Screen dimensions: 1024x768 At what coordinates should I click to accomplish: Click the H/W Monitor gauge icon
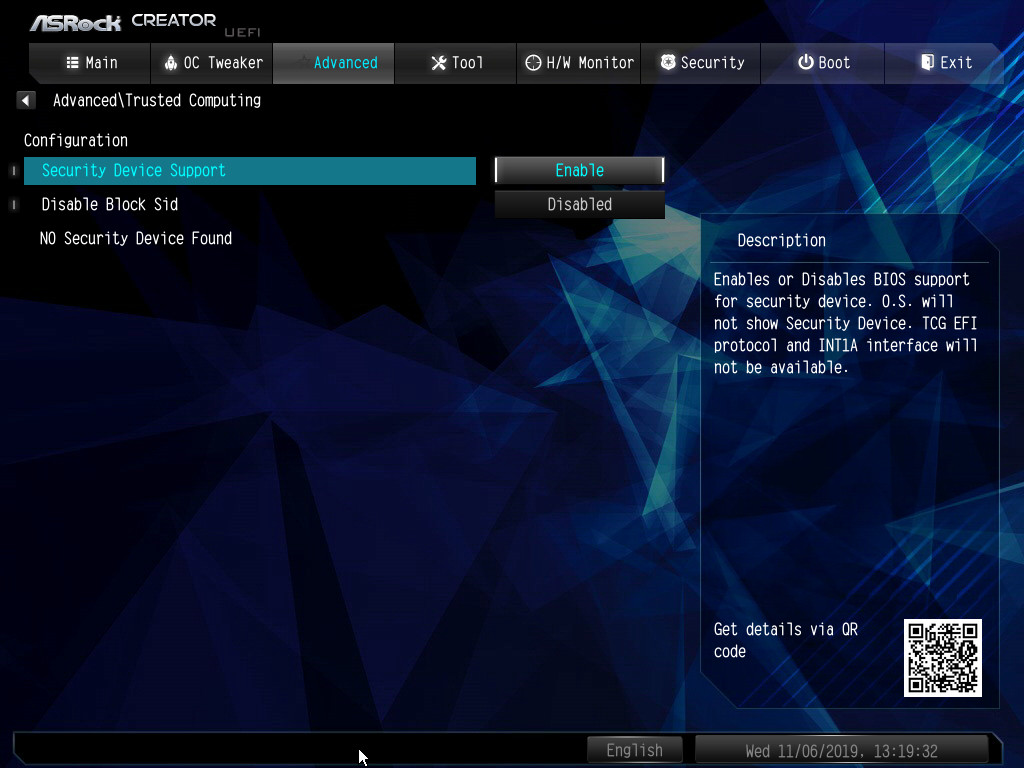click(x=533, y=63)
